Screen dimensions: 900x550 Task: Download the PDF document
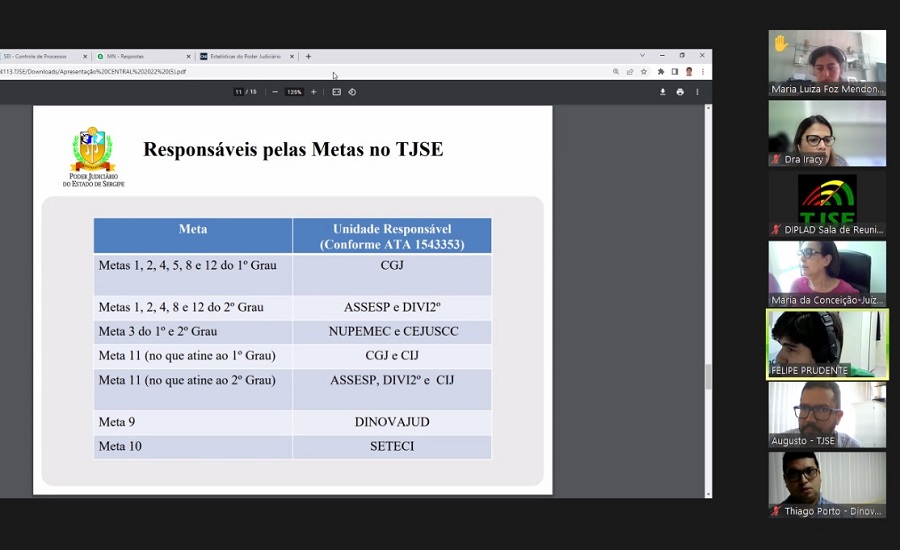(x=662, y=92)
